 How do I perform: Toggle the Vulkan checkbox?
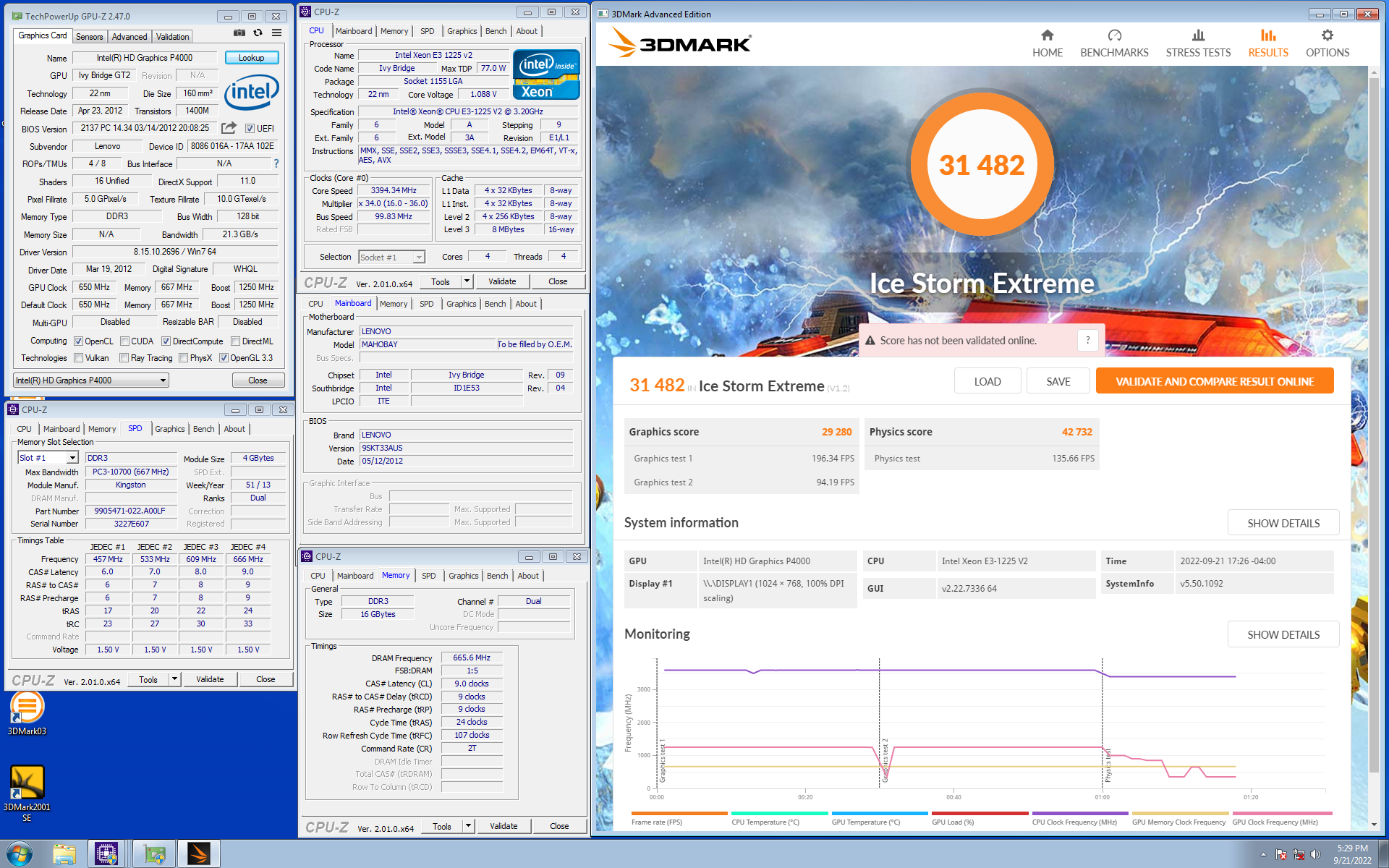coord(79,358)
